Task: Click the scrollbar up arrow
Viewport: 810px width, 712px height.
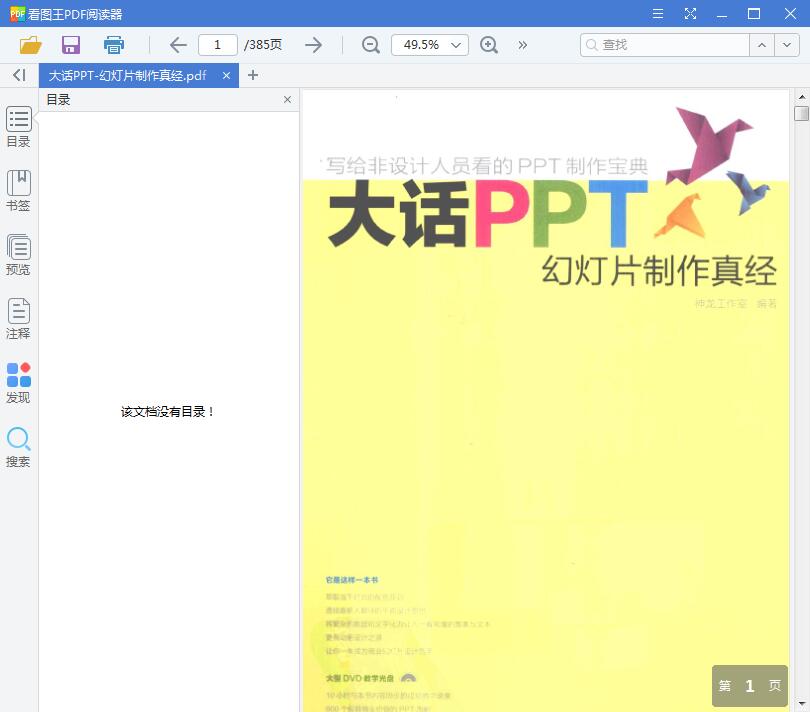Action: click(801, 97)
